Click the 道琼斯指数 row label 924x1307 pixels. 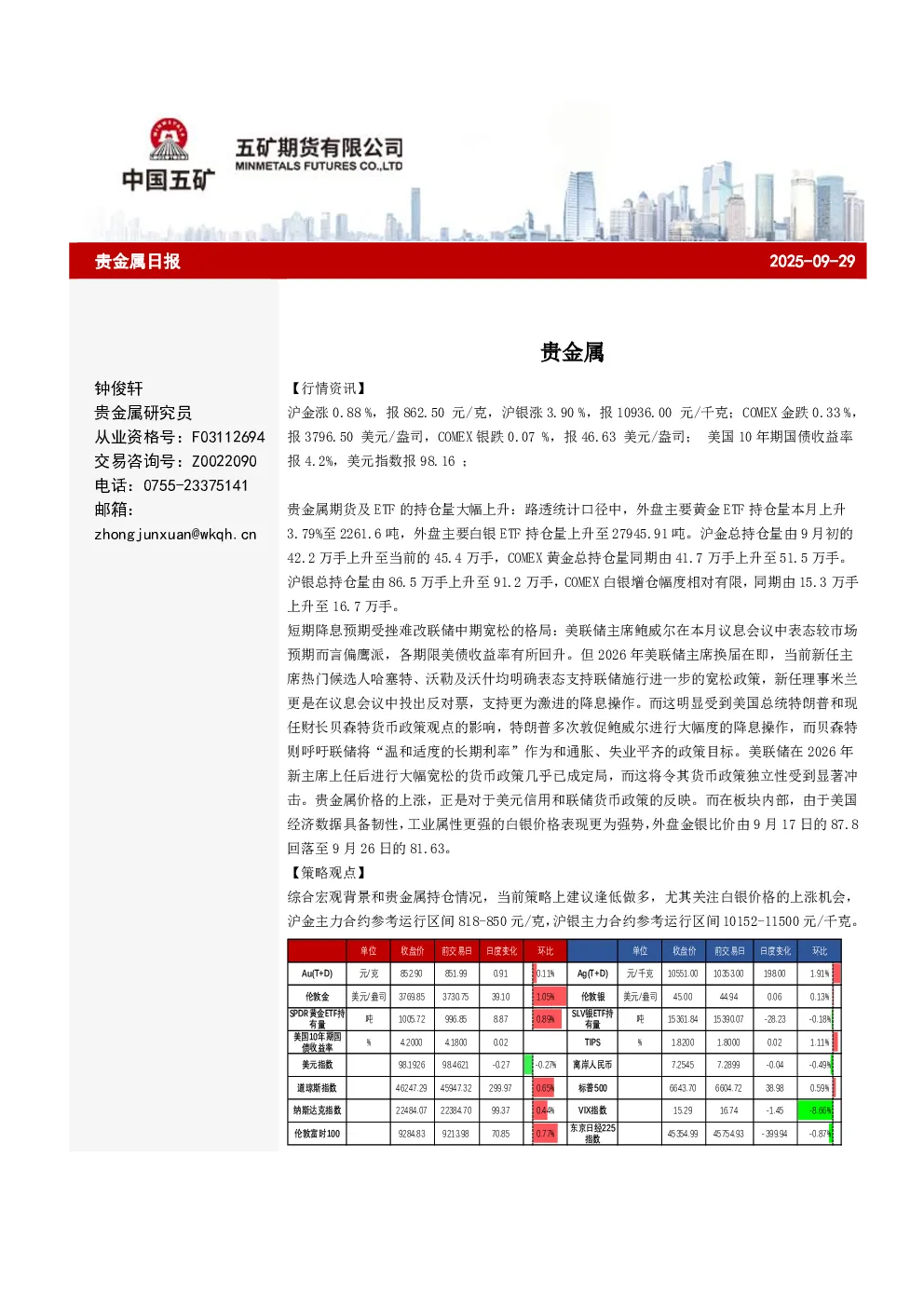(x=317, y=1088)
